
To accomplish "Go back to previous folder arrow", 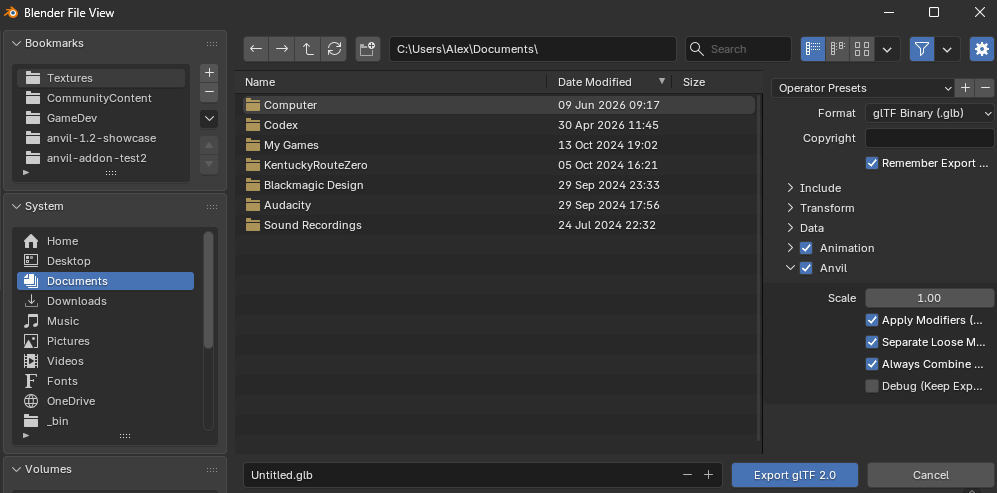I will [x=256, y=49].
